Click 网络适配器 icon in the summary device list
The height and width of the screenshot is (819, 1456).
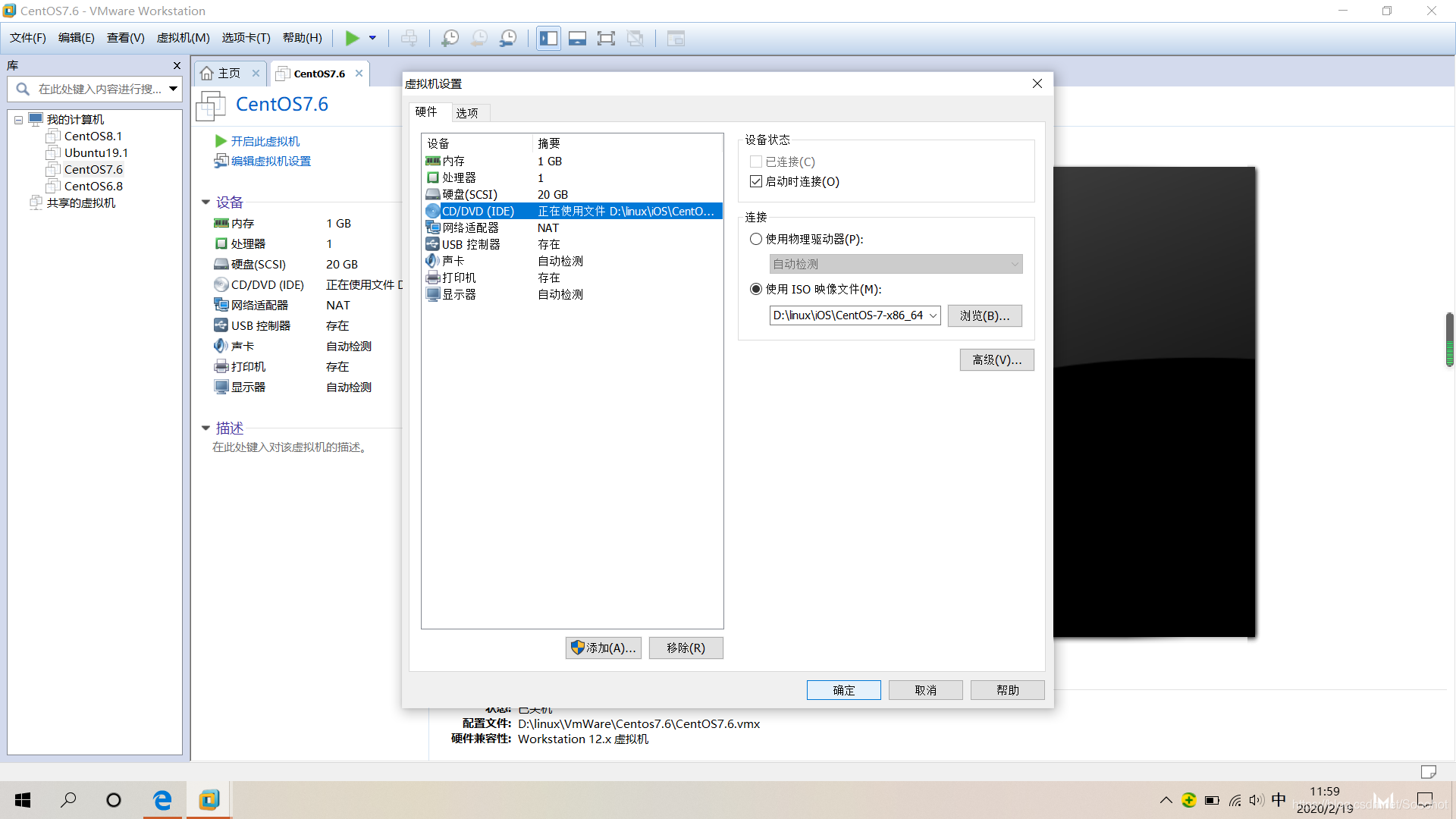coord(221,306)
